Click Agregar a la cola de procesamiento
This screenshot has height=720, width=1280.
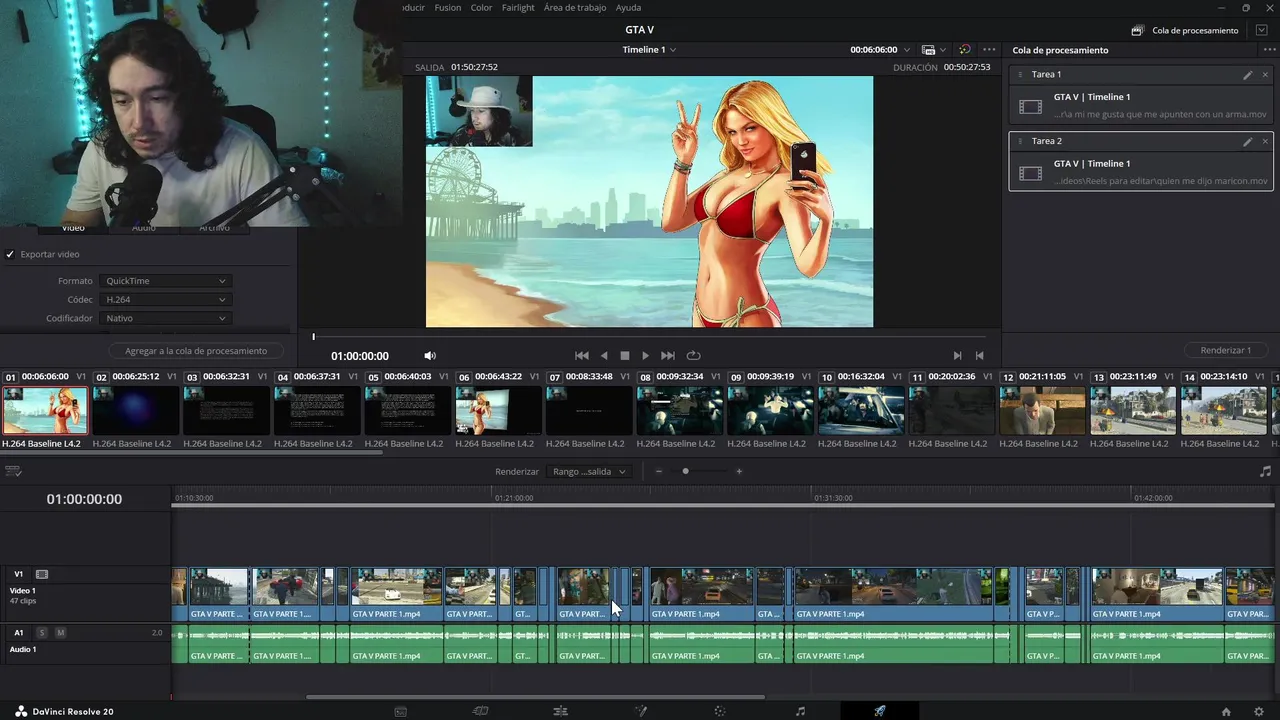[196, 351]
